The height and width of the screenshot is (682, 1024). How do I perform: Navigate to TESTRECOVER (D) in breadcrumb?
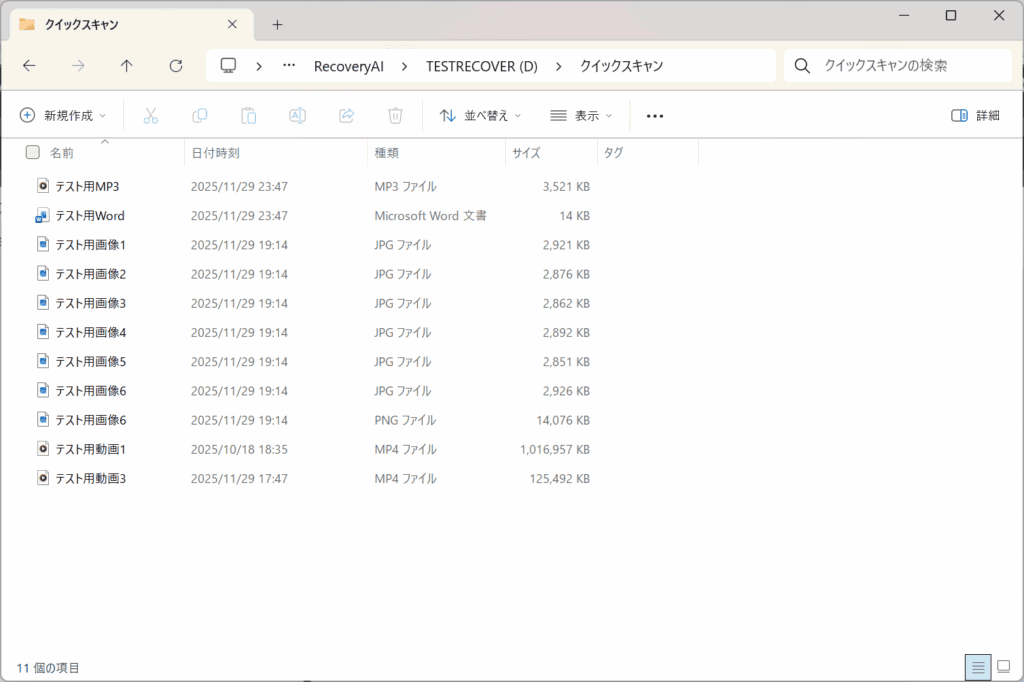[x=481, y=66]
